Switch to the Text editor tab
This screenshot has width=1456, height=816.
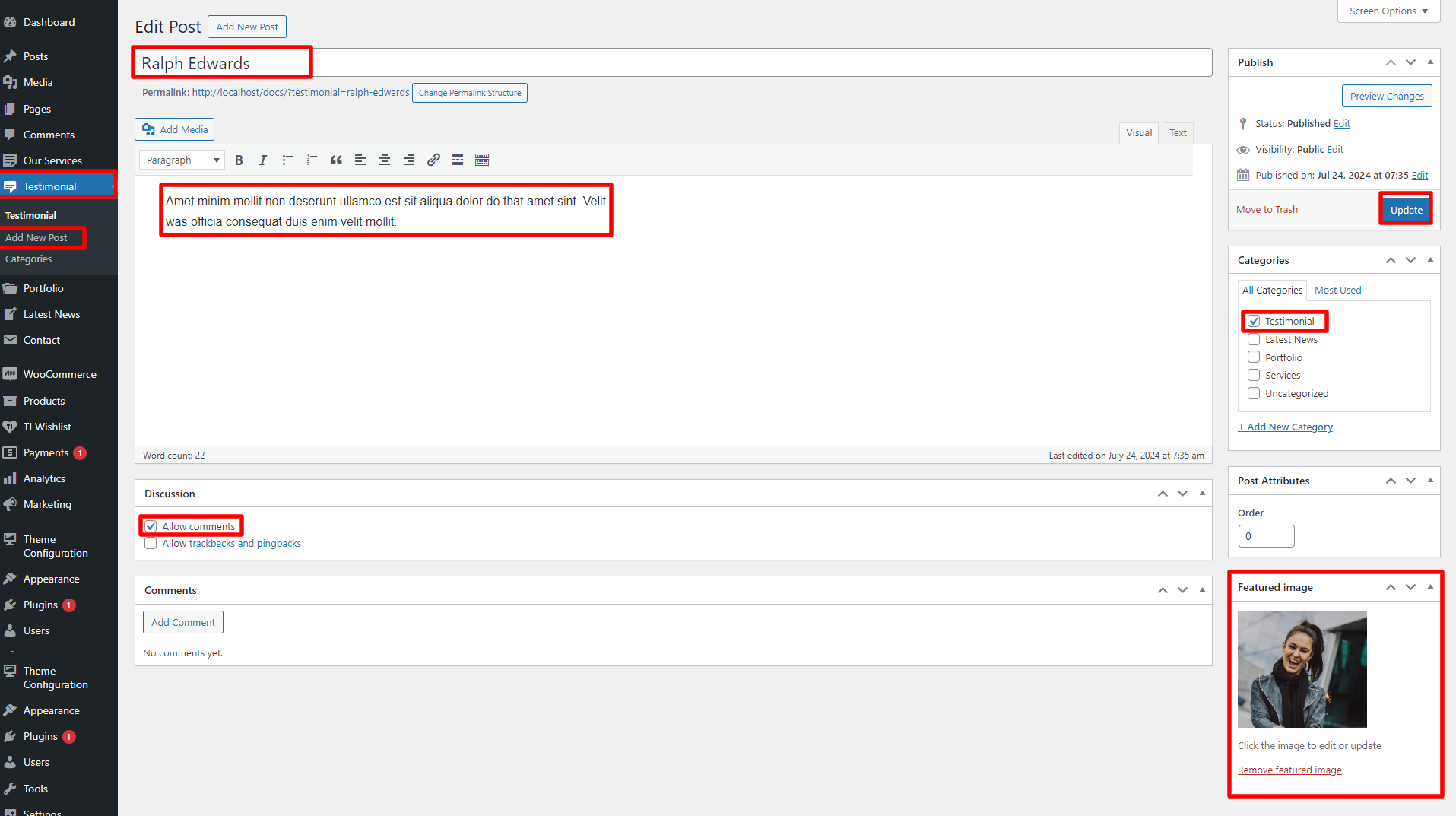coord(1177,133)
